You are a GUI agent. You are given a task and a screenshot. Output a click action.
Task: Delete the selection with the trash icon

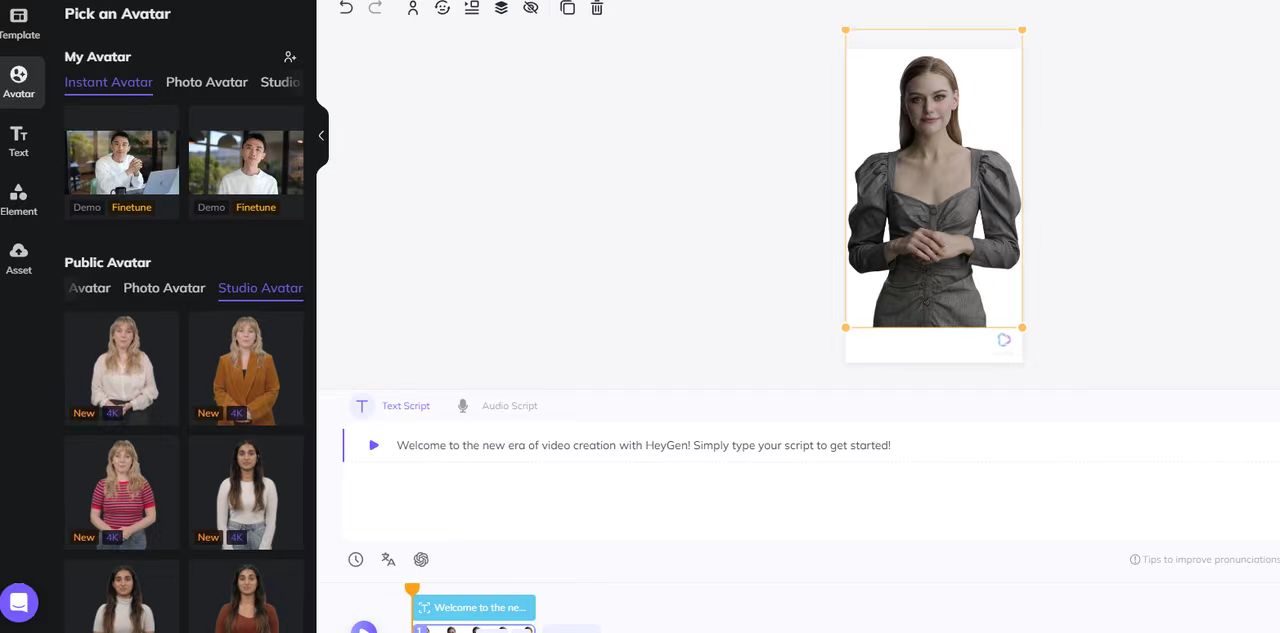[597, 7]
